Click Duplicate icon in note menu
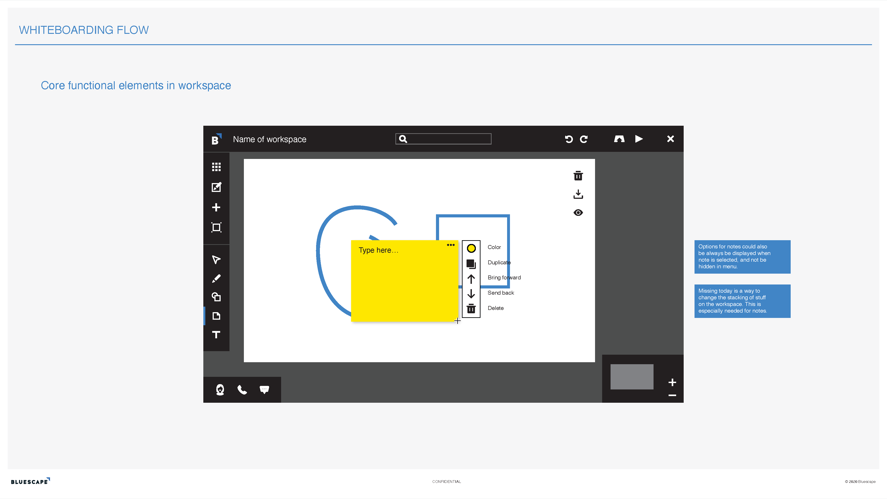 471,264
